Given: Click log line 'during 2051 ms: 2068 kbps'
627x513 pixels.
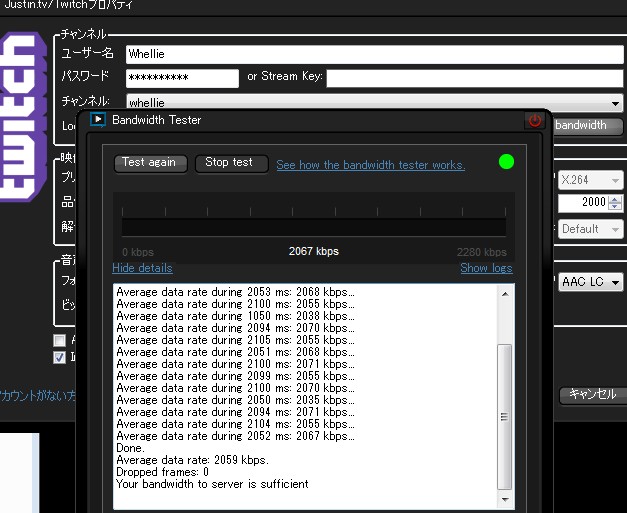Looking at the screenshot, I should coord(236,352).
